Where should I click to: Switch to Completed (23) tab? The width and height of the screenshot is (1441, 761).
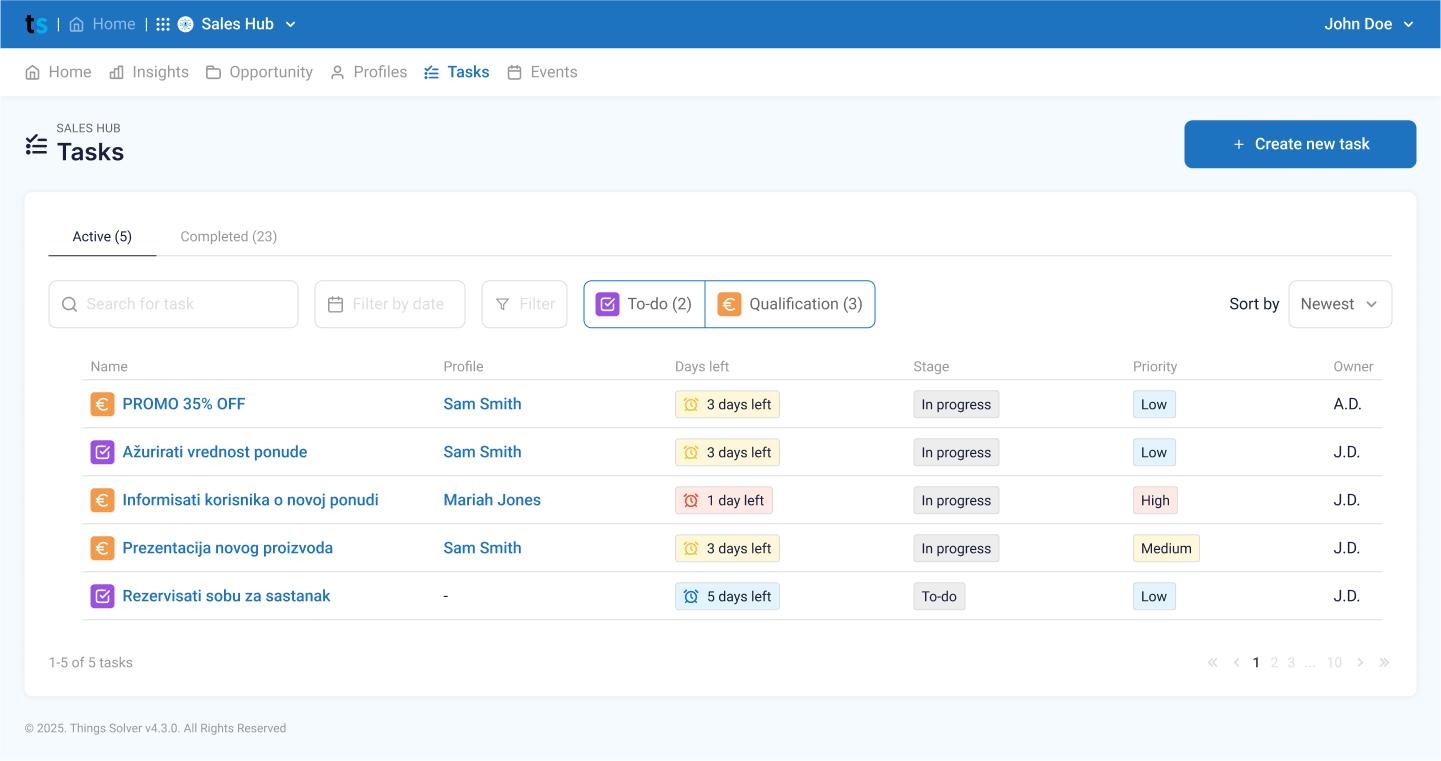coord(229,237)
